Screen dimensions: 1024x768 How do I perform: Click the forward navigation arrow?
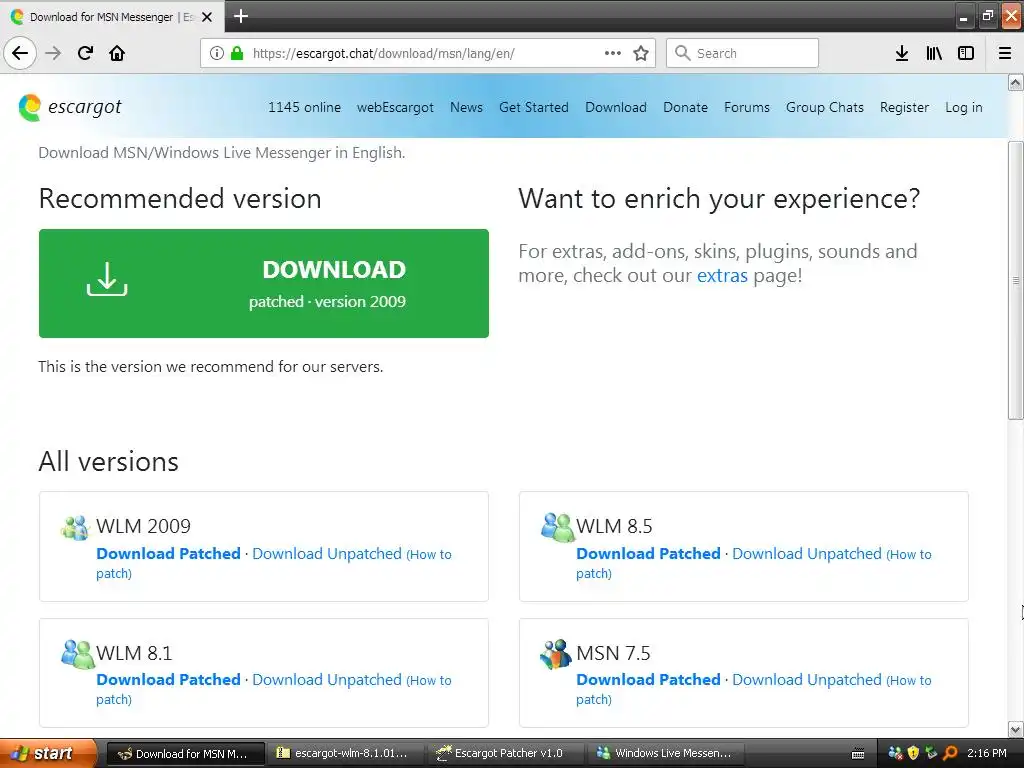pos(53,53)
